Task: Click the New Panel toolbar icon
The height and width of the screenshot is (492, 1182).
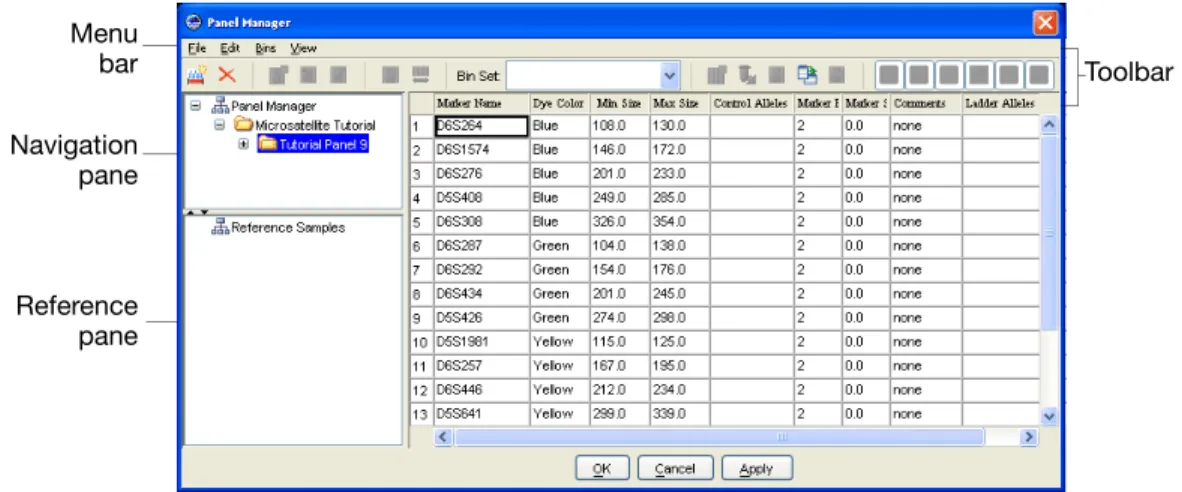Action: 197,75
